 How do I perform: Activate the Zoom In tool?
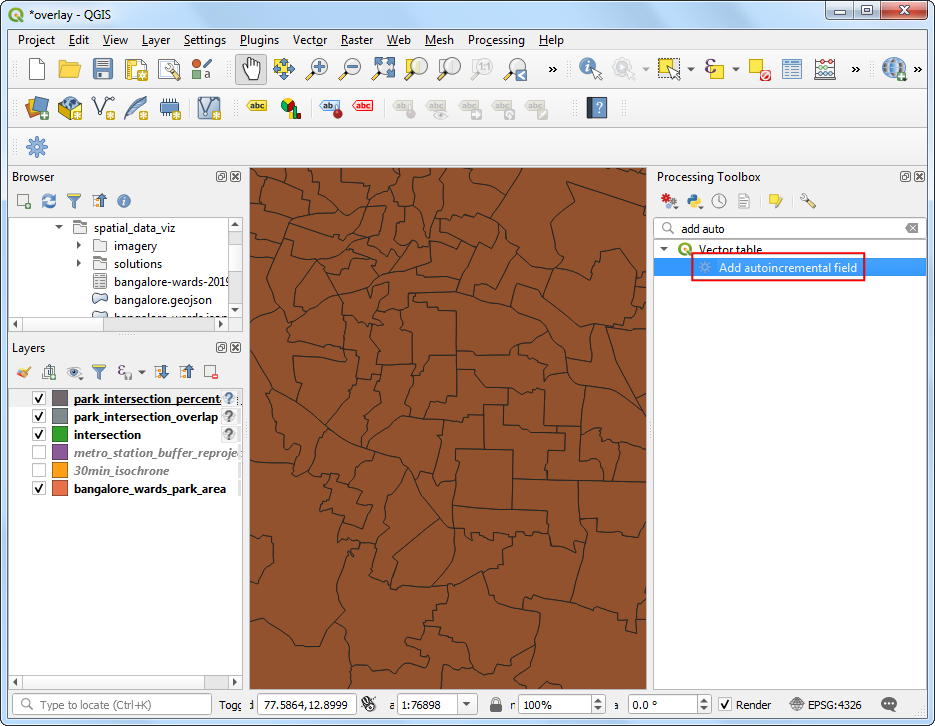pyautogui.click(x=317, y=69)
